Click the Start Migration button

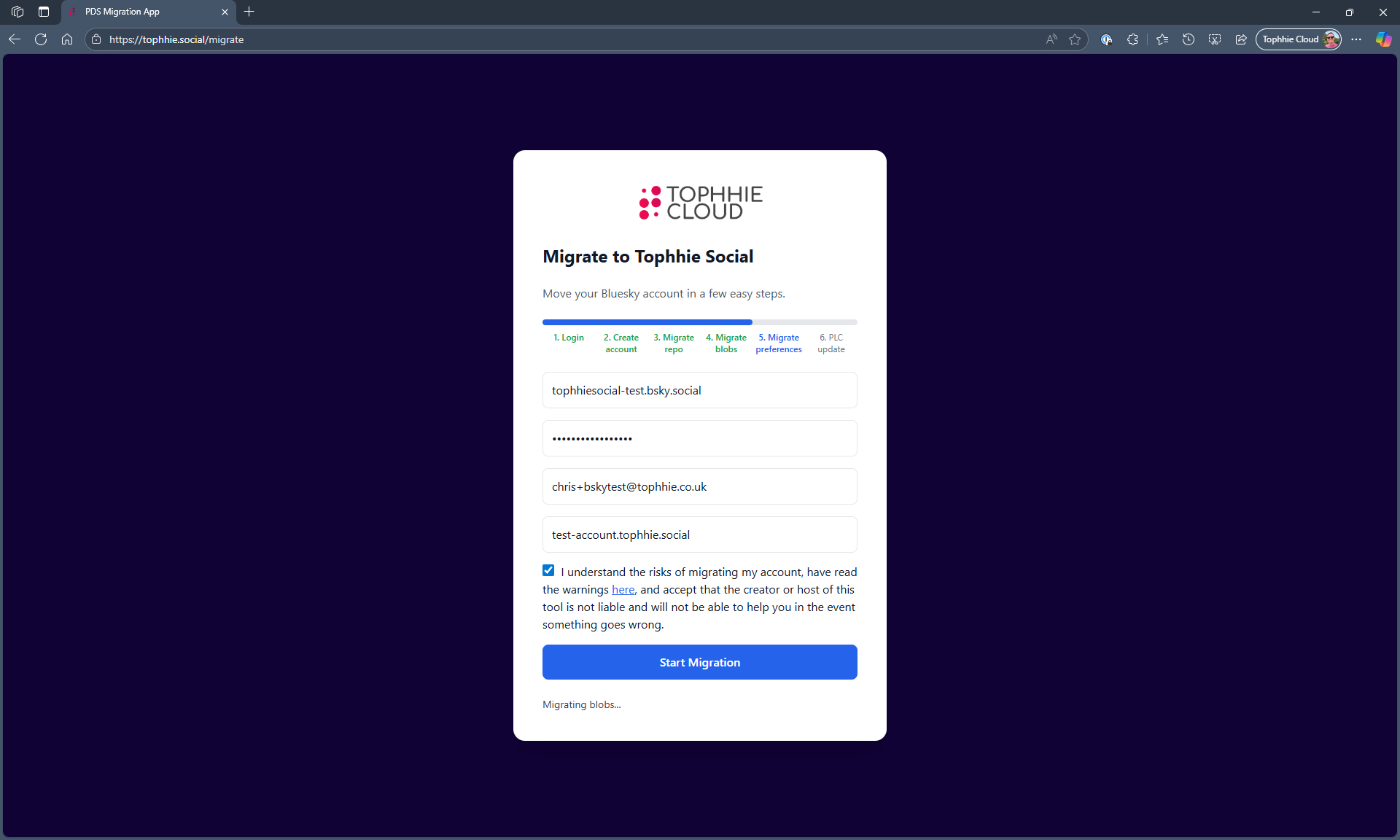(700, 662)
